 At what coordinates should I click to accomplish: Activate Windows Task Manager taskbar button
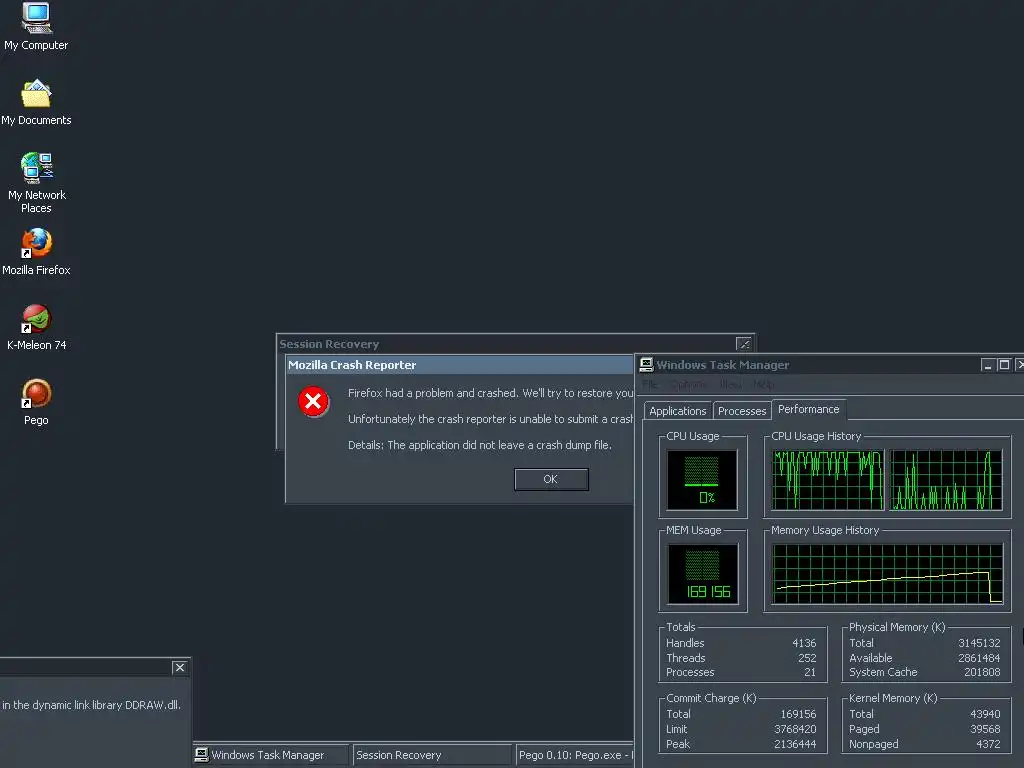point(270,754)
